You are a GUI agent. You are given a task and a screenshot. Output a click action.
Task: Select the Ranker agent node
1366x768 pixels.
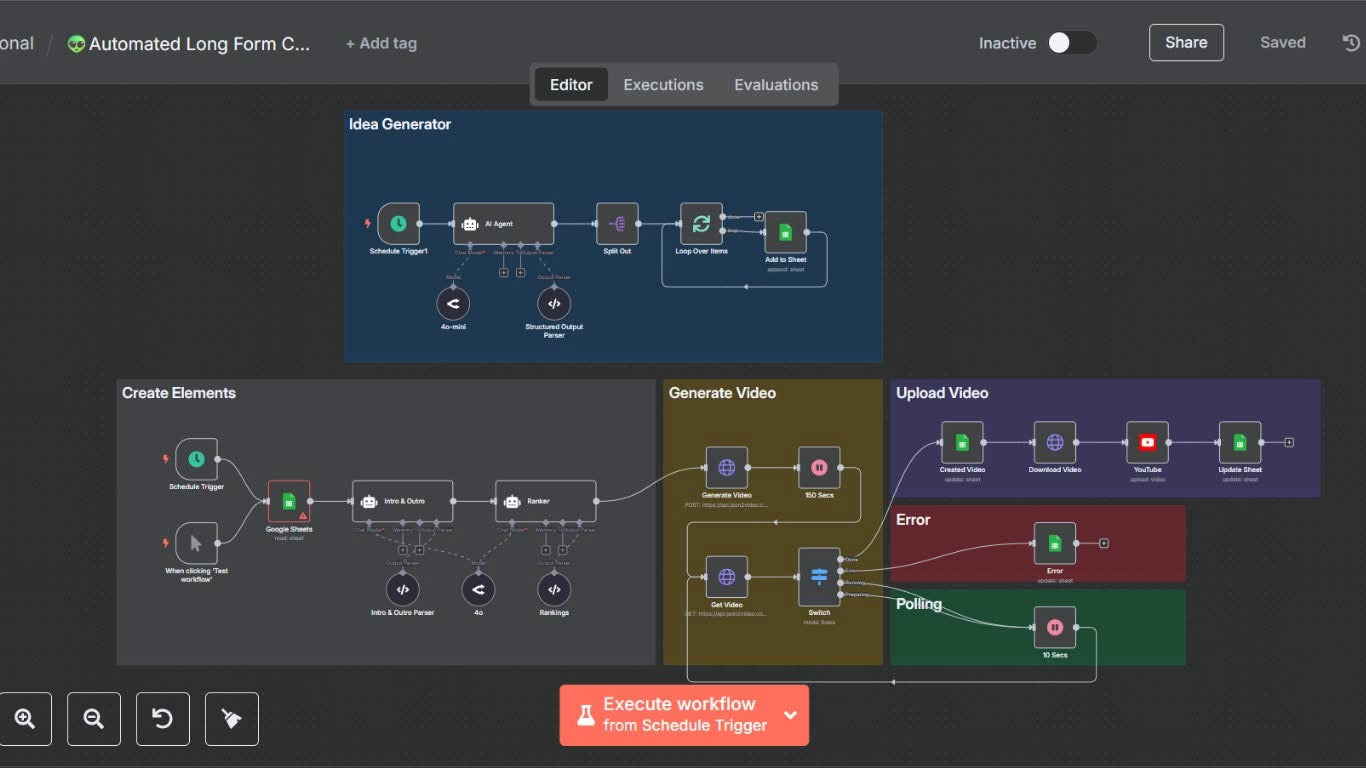[x=546, y=501]
